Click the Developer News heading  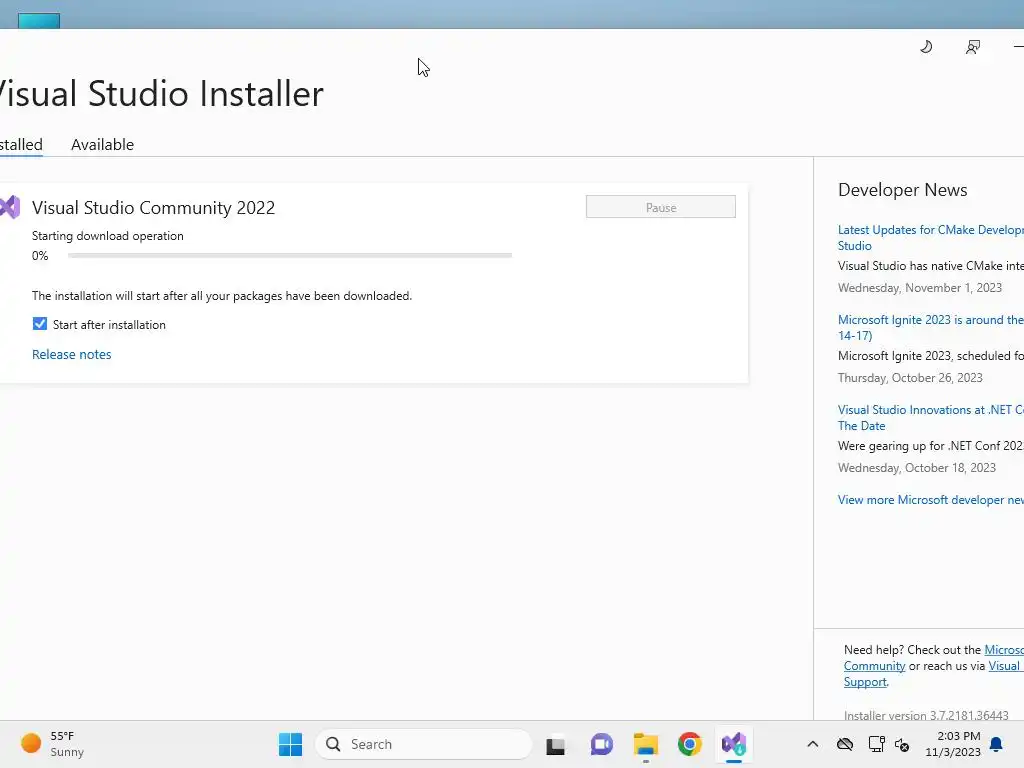[x=903, y=190]
